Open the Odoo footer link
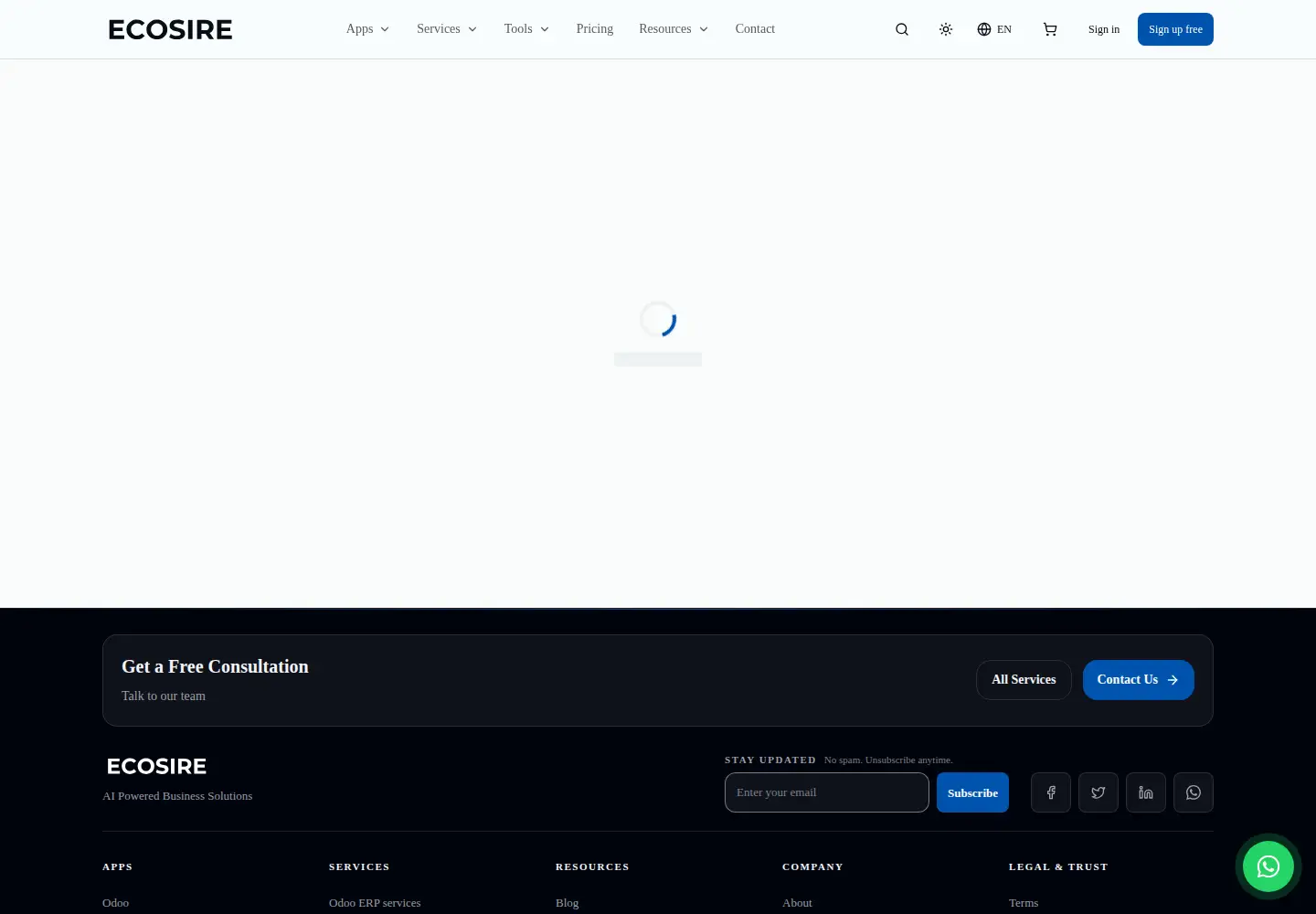Viewport: 1316px width, 914px height. [115, 903]
